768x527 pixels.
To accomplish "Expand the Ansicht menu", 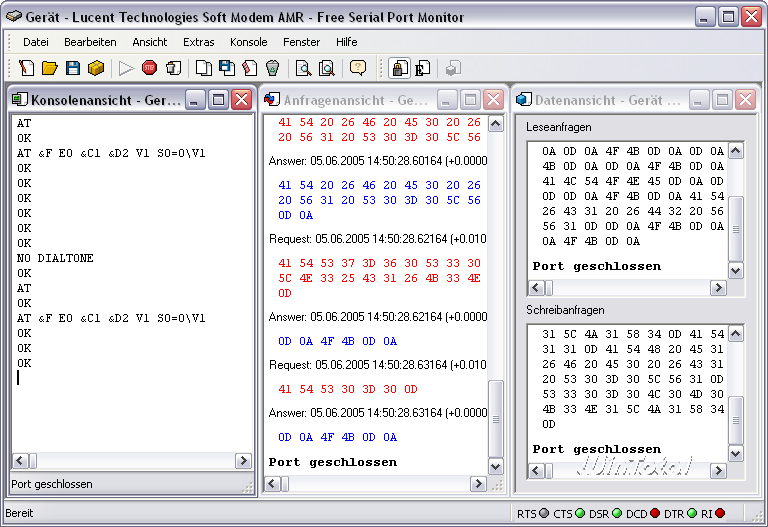I will click(x=149, y=42).
